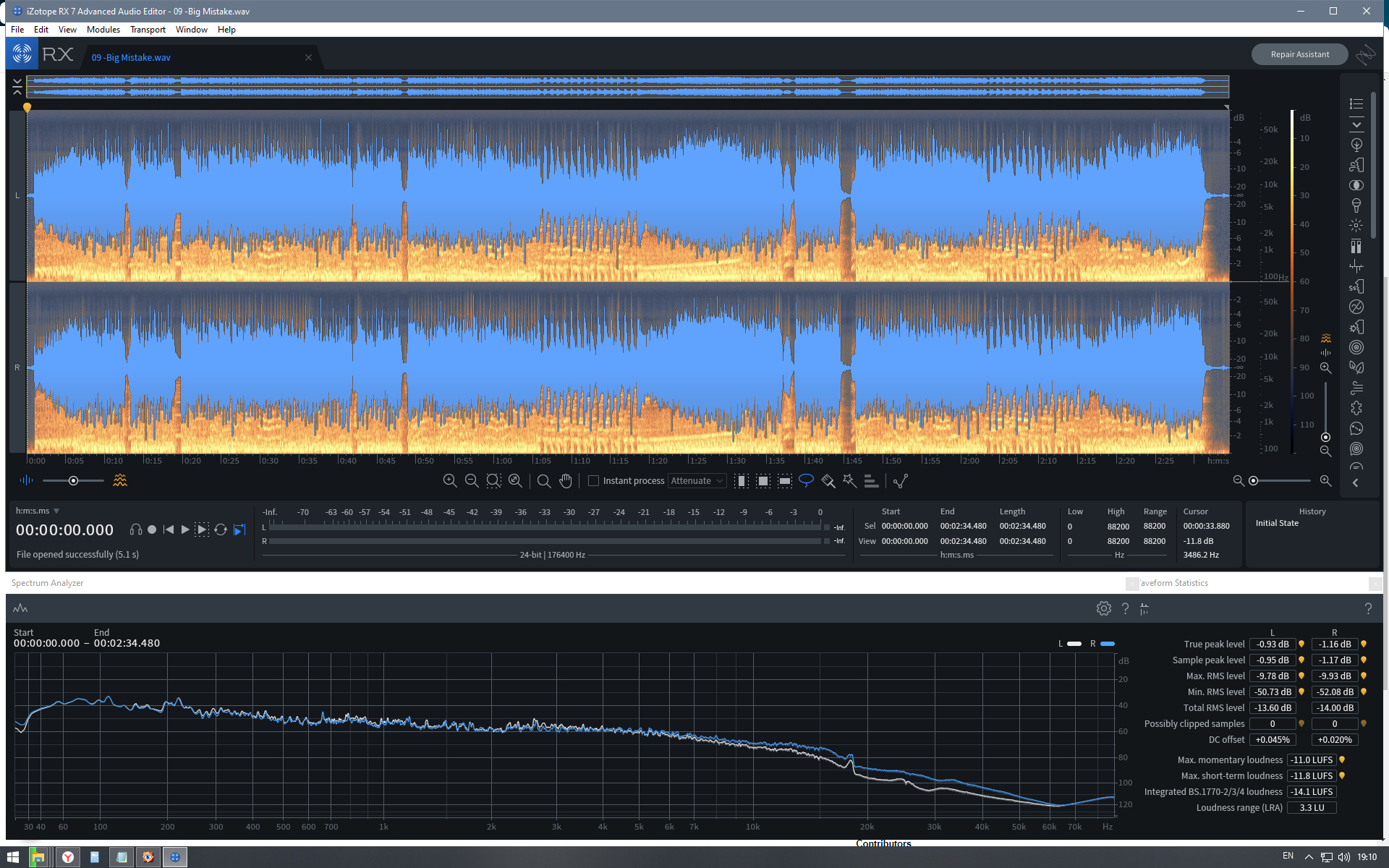Expand the h:m:s.ms time format dropdown

(56, 511)
